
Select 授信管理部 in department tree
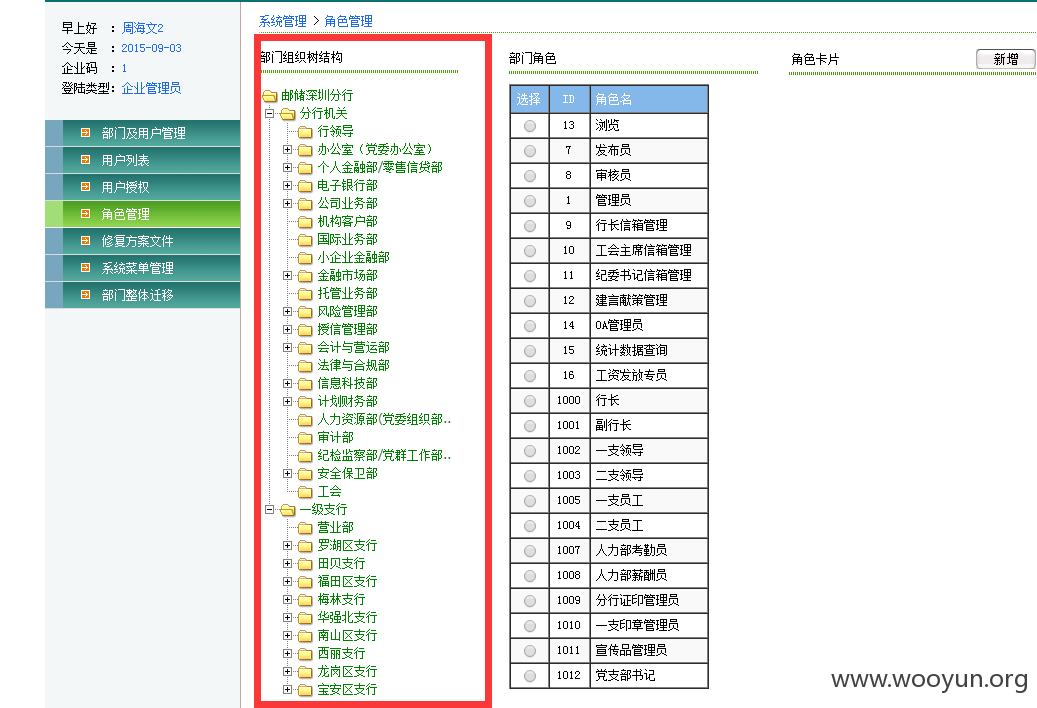pos(347,329)
